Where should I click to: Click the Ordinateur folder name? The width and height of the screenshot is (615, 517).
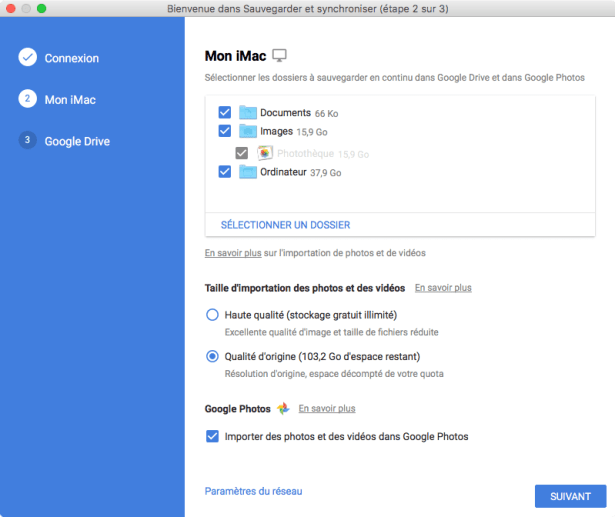(x=283, y=172)
